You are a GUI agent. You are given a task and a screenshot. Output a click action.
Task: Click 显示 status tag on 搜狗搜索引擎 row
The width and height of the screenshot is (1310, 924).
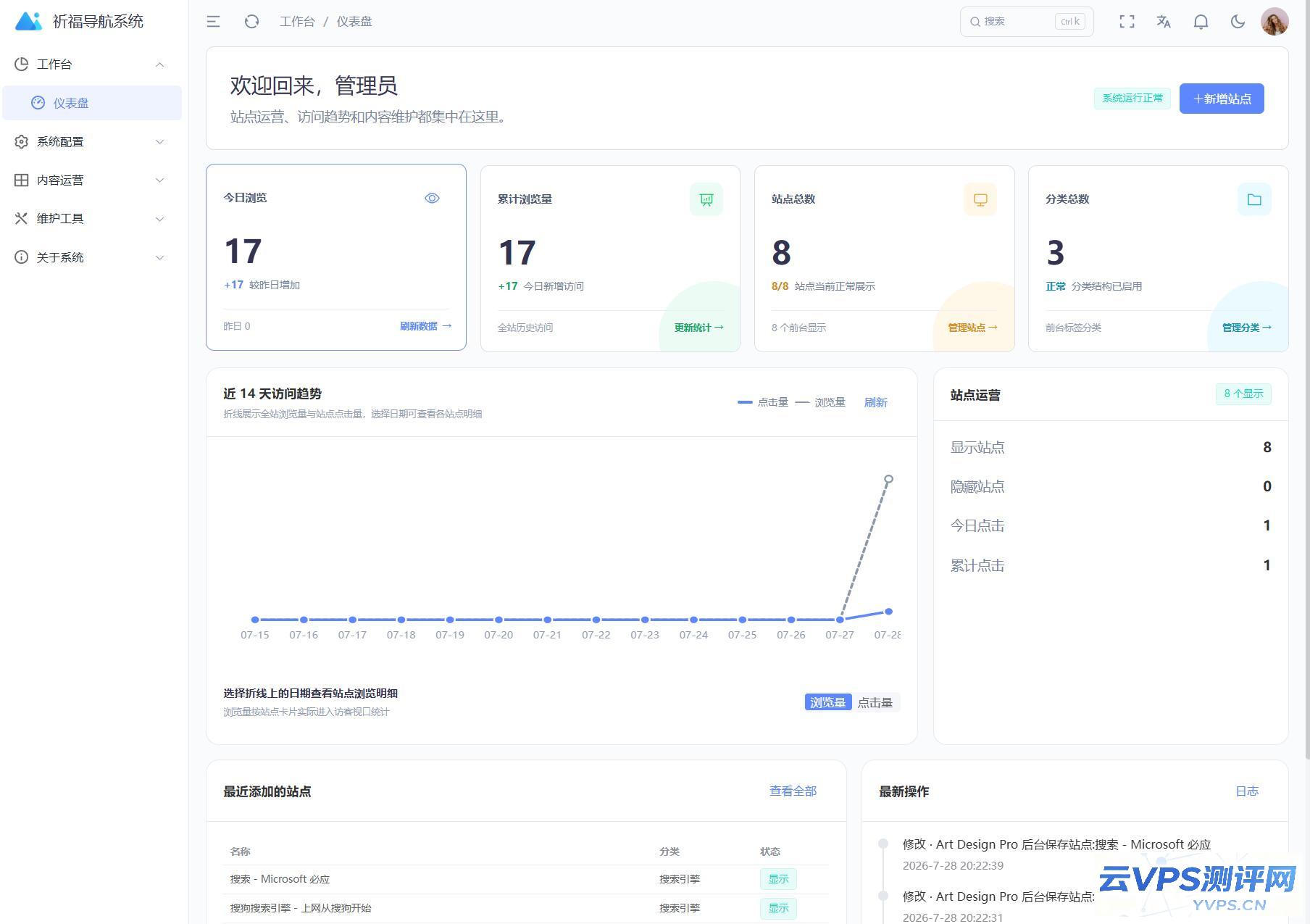point(778,908)
